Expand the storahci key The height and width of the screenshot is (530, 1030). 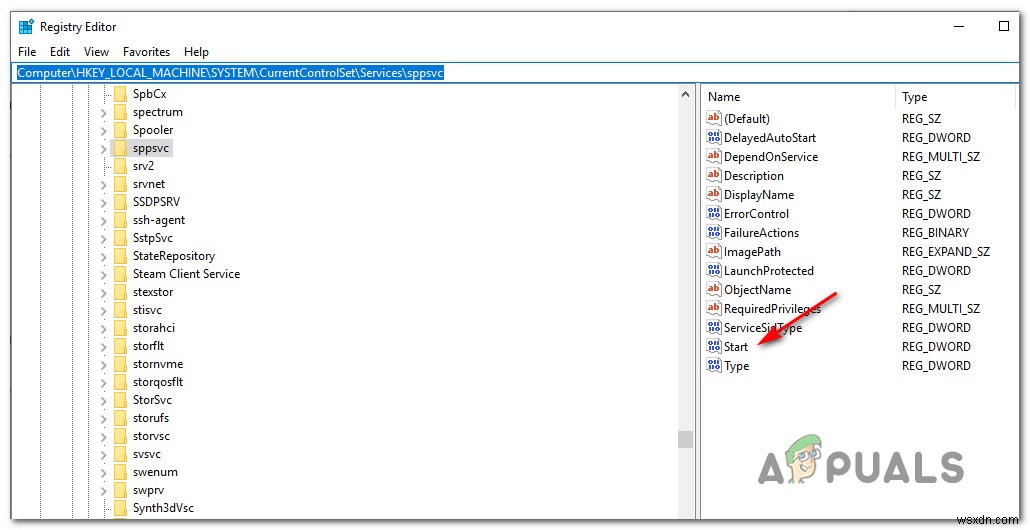(x=104, y=329)
